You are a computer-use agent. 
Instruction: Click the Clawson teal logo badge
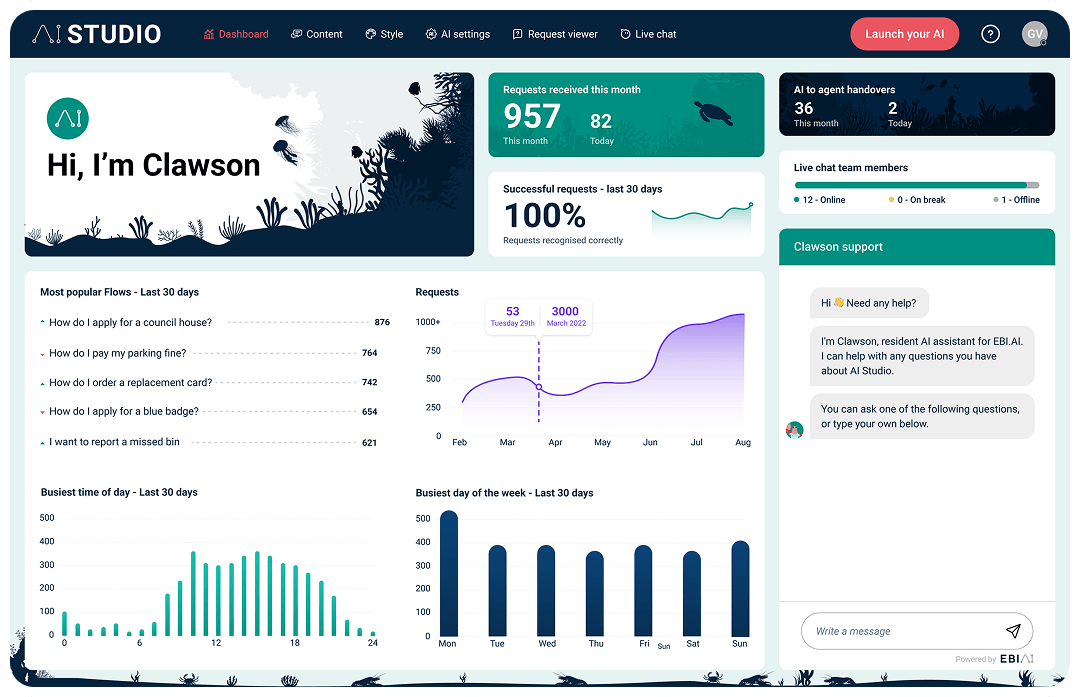pyautogui.click(x=68, y=119)
